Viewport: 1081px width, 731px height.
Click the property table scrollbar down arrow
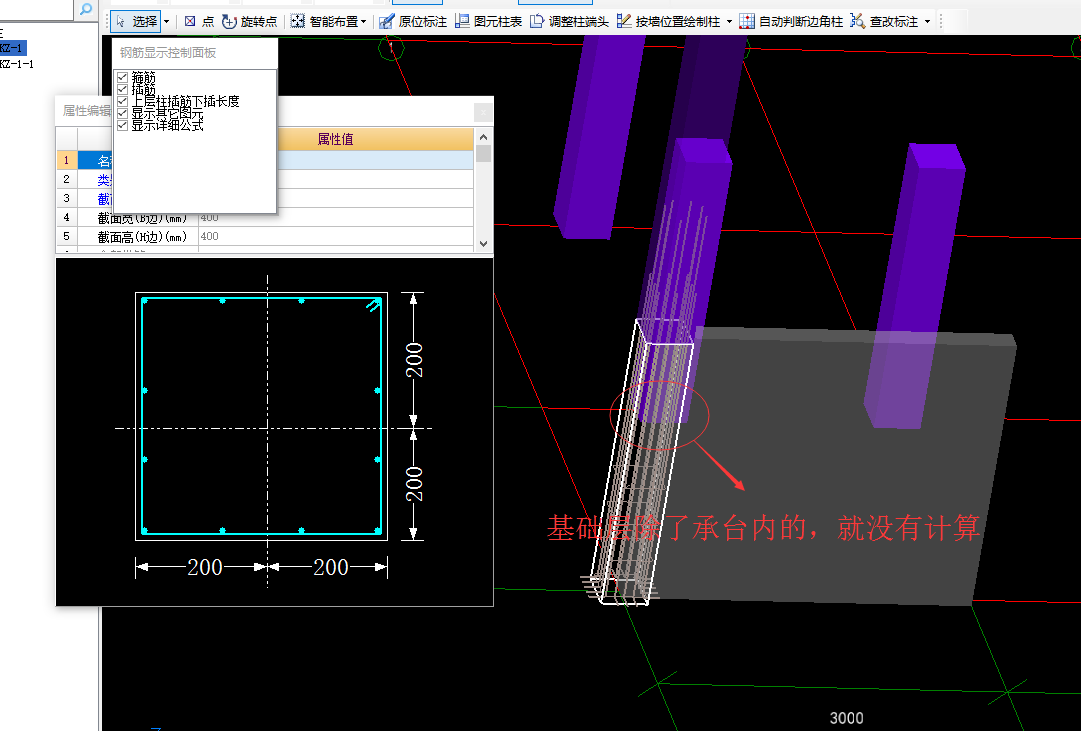(483, 243)
